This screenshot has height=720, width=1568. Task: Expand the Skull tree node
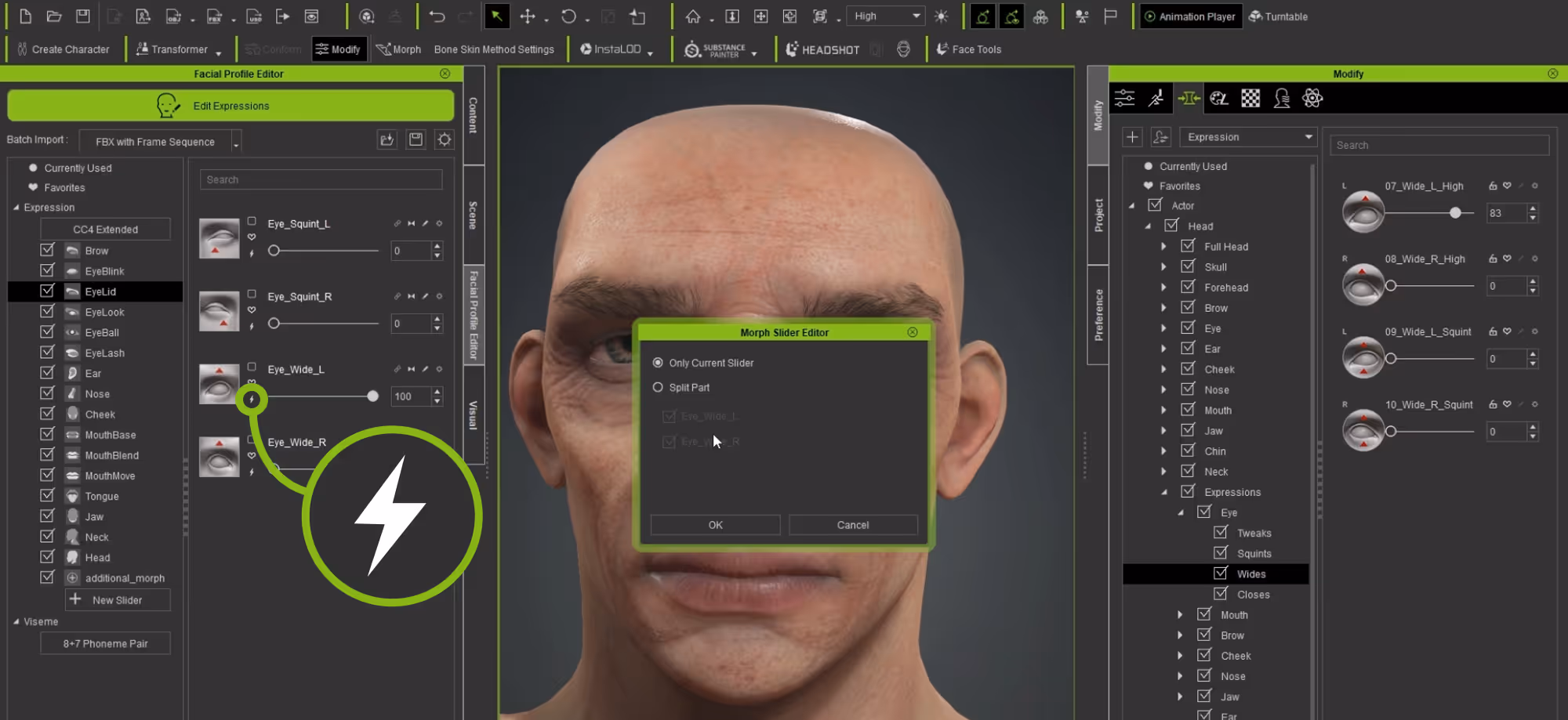(x=1163, y=266)
